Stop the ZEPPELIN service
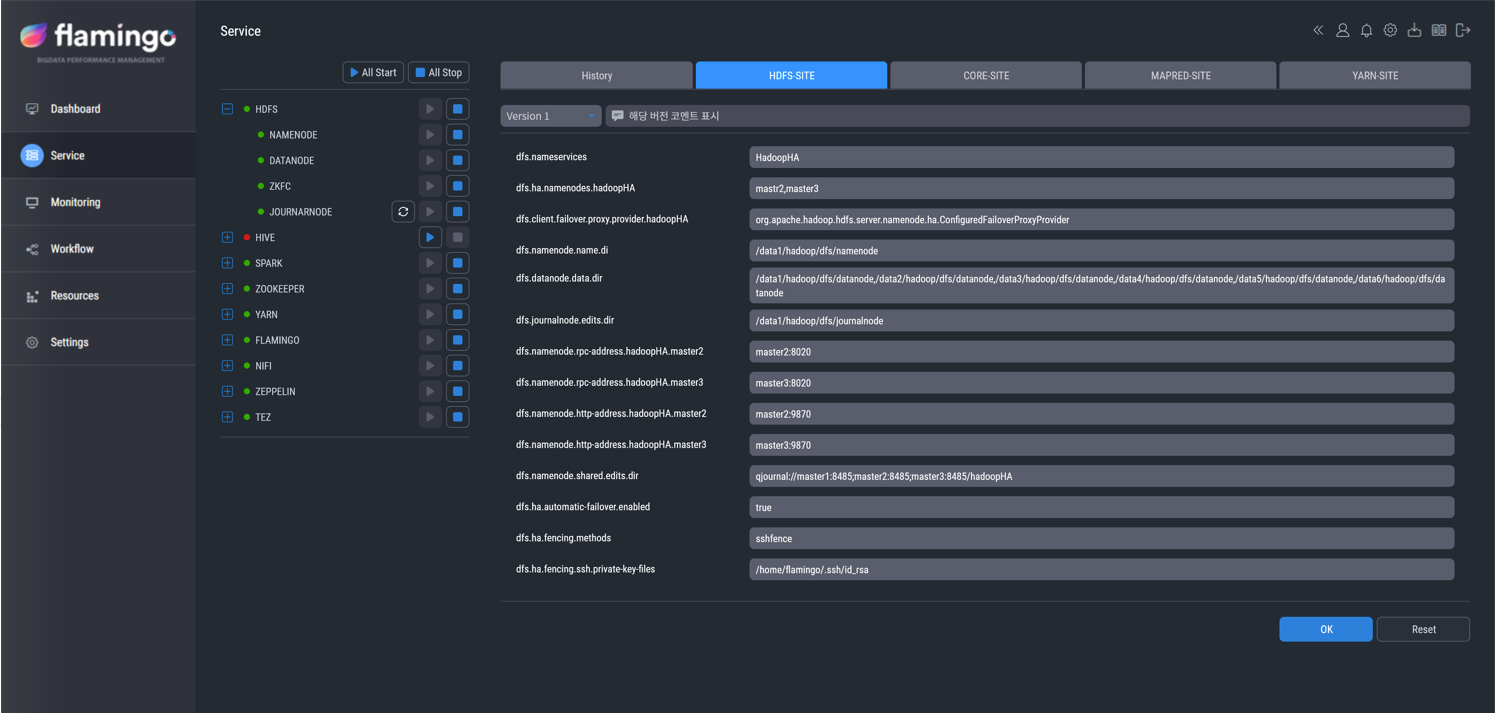Image resolution: width=1496 pixels, height=713 pixels. pyautogui.click(x=457, y=391)
